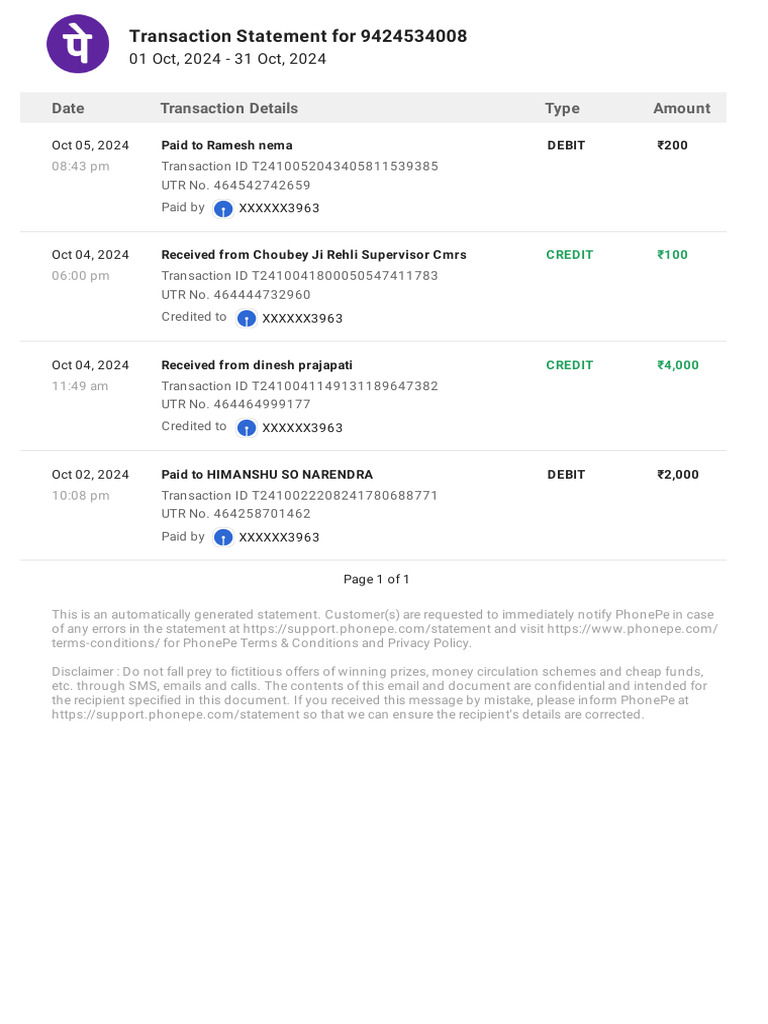Select the "Received from dinesh prajapati" entry
Viewport: 768px width, 1024px height.
point(257,365)
